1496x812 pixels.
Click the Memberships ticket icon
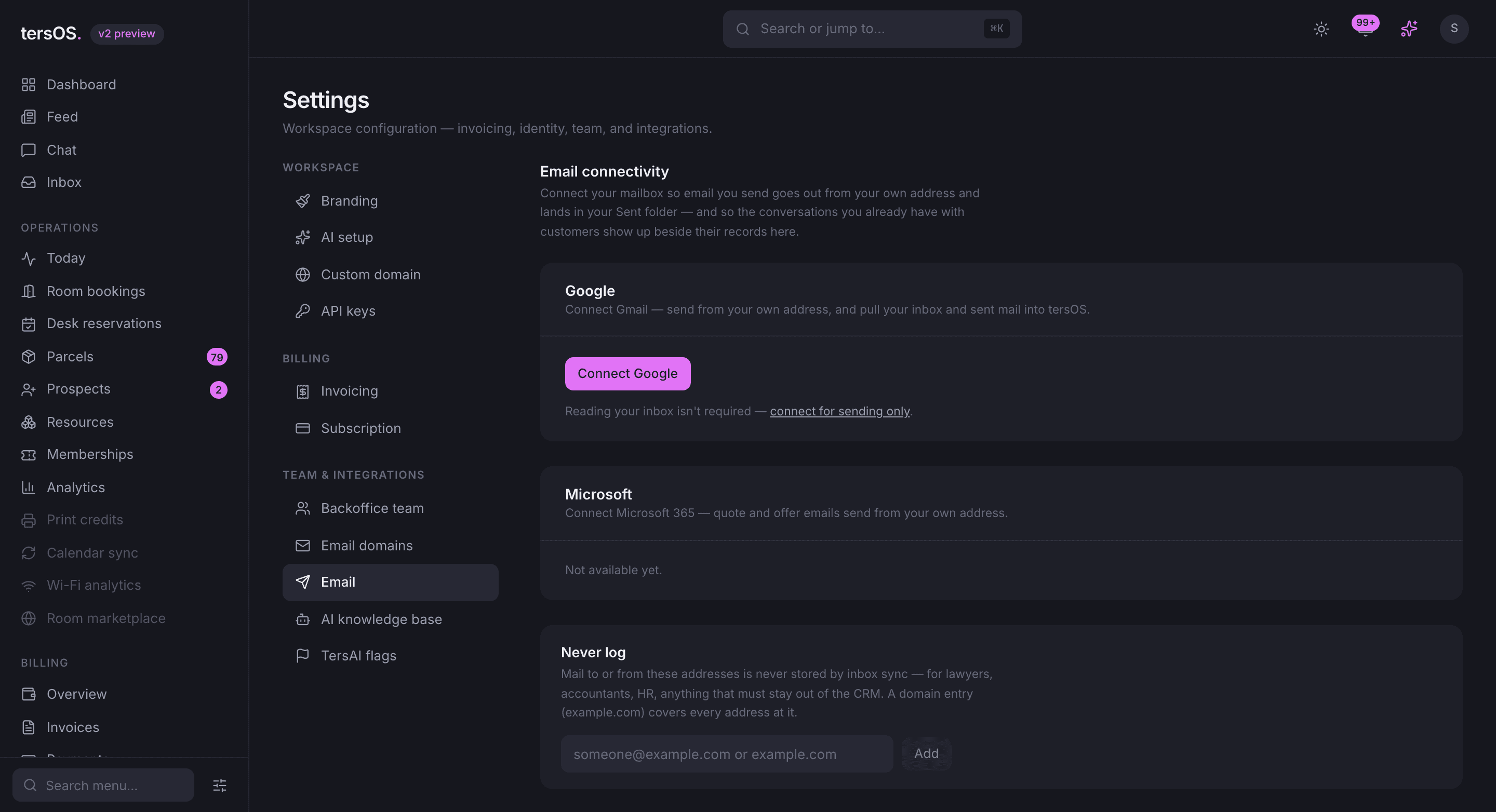pyautogui.click(x=29, y=454)
